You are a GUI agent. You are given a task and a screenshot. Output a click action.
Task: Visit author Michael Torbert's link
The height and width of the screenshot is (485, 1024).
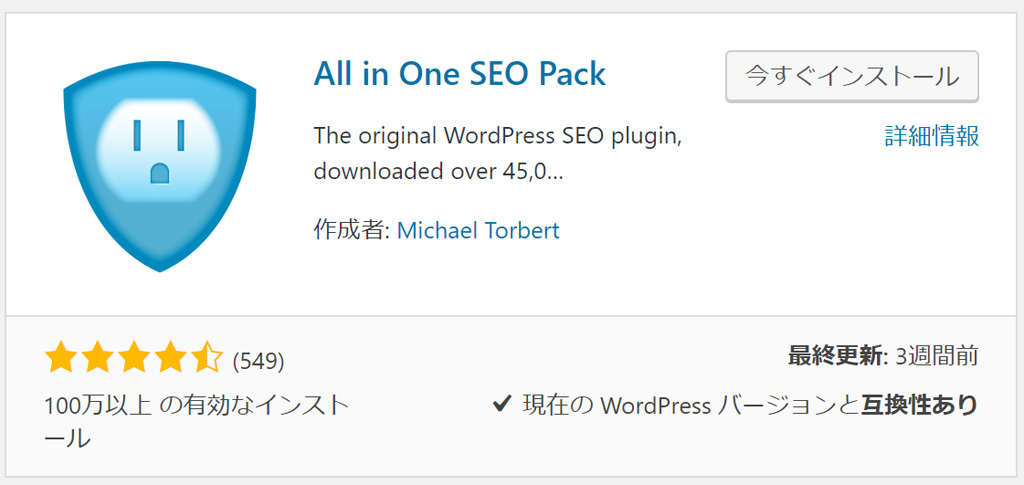478,230
